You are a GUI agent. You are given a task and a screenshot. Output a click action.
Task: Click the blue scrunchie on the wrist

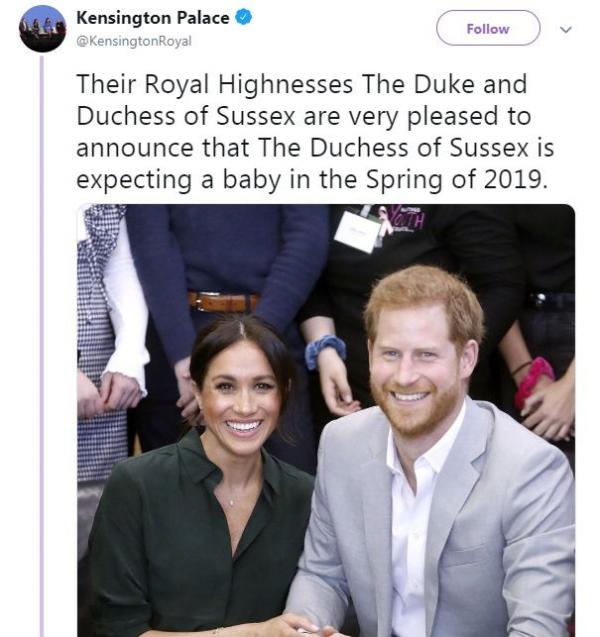click(325, 351)
